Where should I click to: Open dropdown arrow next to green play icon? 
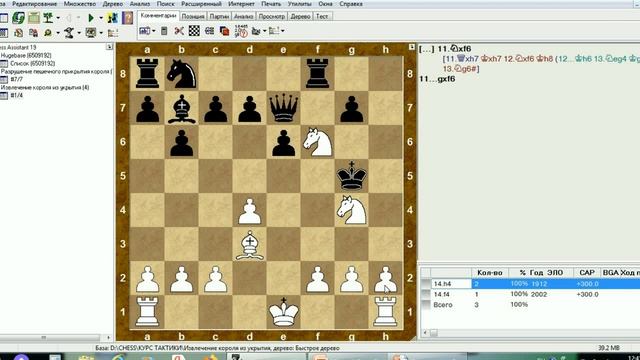point(101,18)
